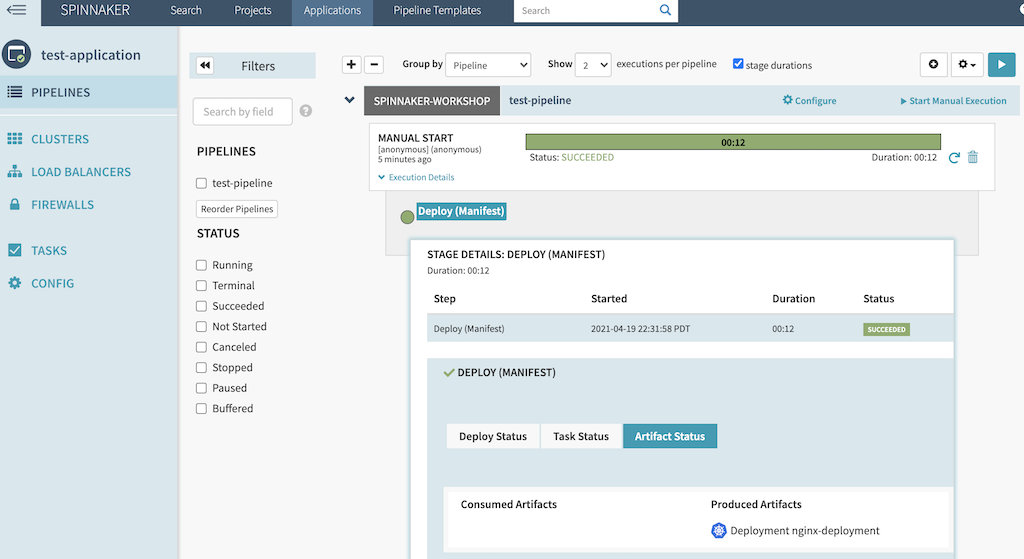Click the SUCCEEDED status badge
Viewport: 1024px width, 559px height.
tap(886, 329)
